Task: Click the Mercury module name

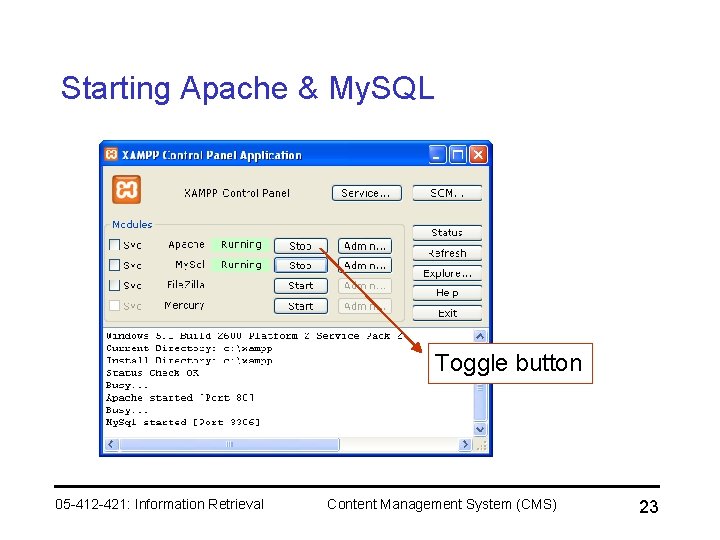Action: pyautogui.click(x=184, y=305)
